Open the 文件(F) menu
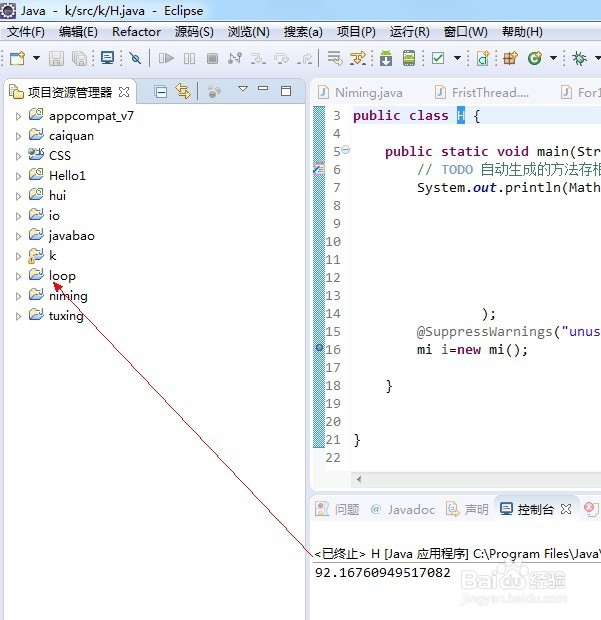 tap(26, 32)
